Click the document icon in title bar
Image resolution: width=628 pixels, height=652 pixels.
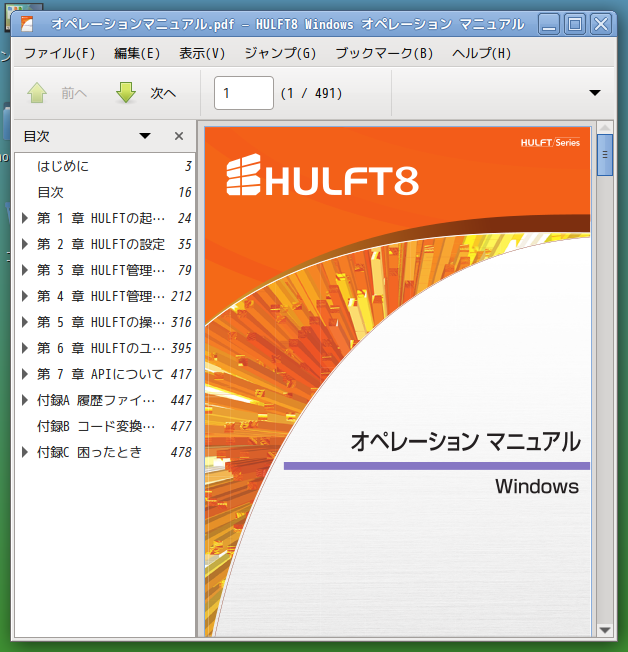[x=27, y=24]
